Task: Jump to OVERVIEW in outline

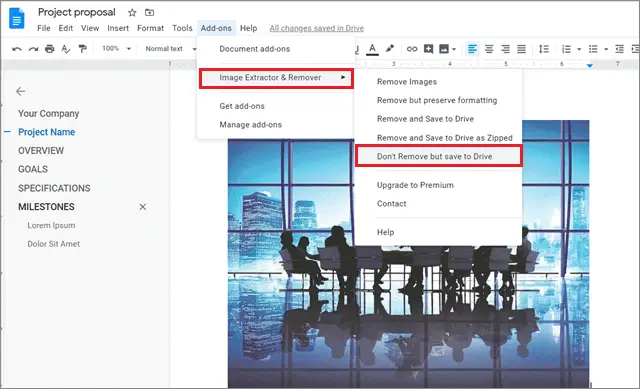Action: pos(41,151)
